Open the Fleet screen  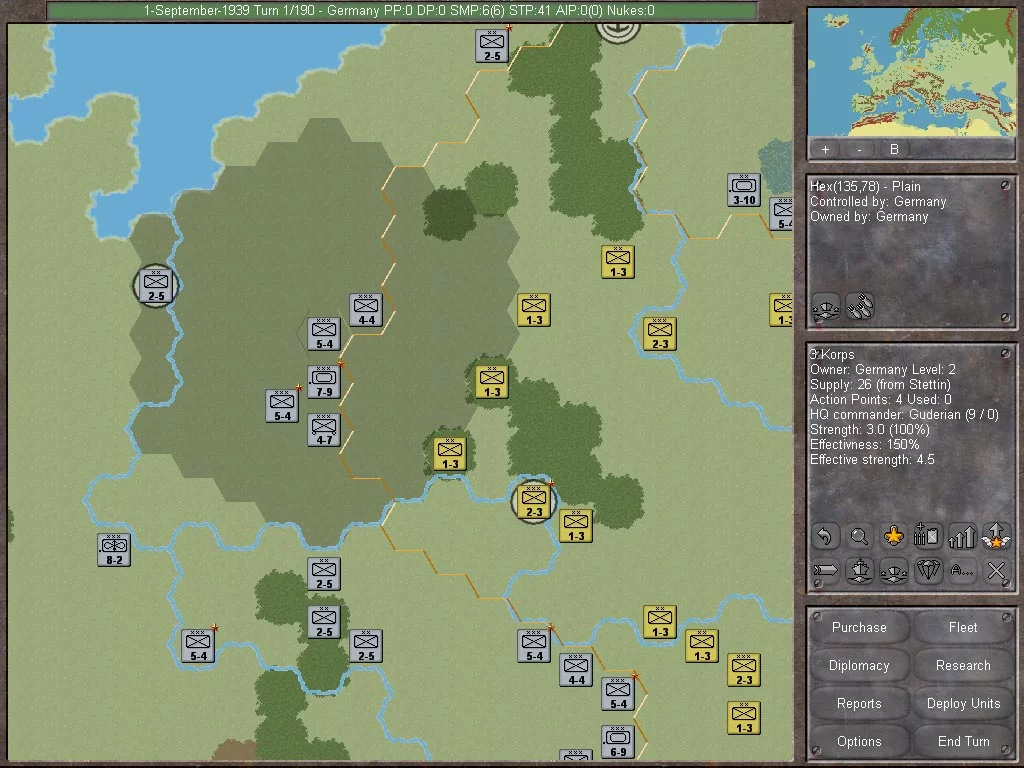coord(963,628)
